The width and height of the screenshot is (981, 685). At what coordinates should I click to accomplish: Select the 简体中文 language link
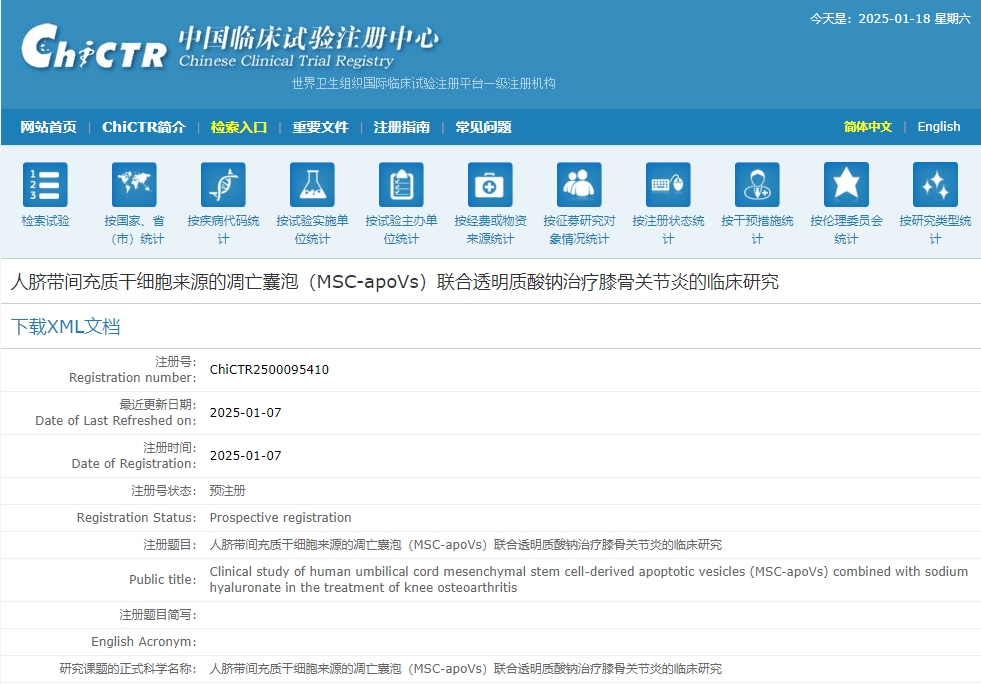coord(866,127)
